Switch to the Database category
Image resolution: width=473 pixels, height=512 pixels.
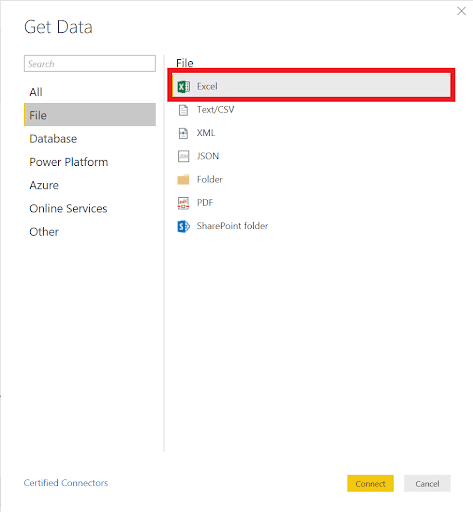point(53,139)
